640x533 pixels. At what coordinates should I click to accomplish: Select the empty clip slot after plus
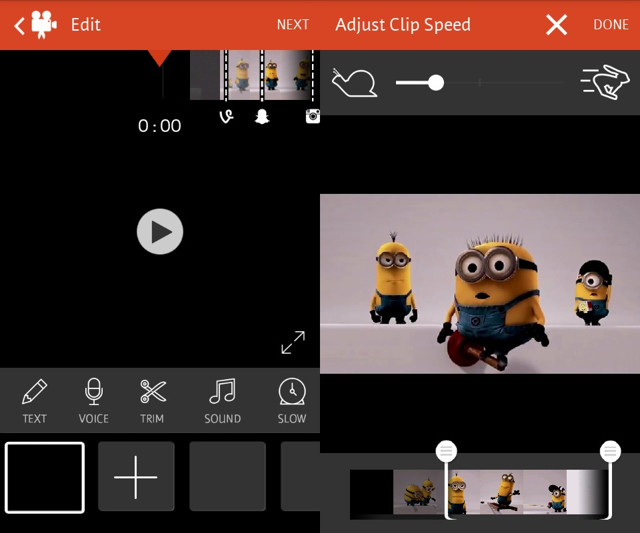pyautogui.click(x=228, y=477)
